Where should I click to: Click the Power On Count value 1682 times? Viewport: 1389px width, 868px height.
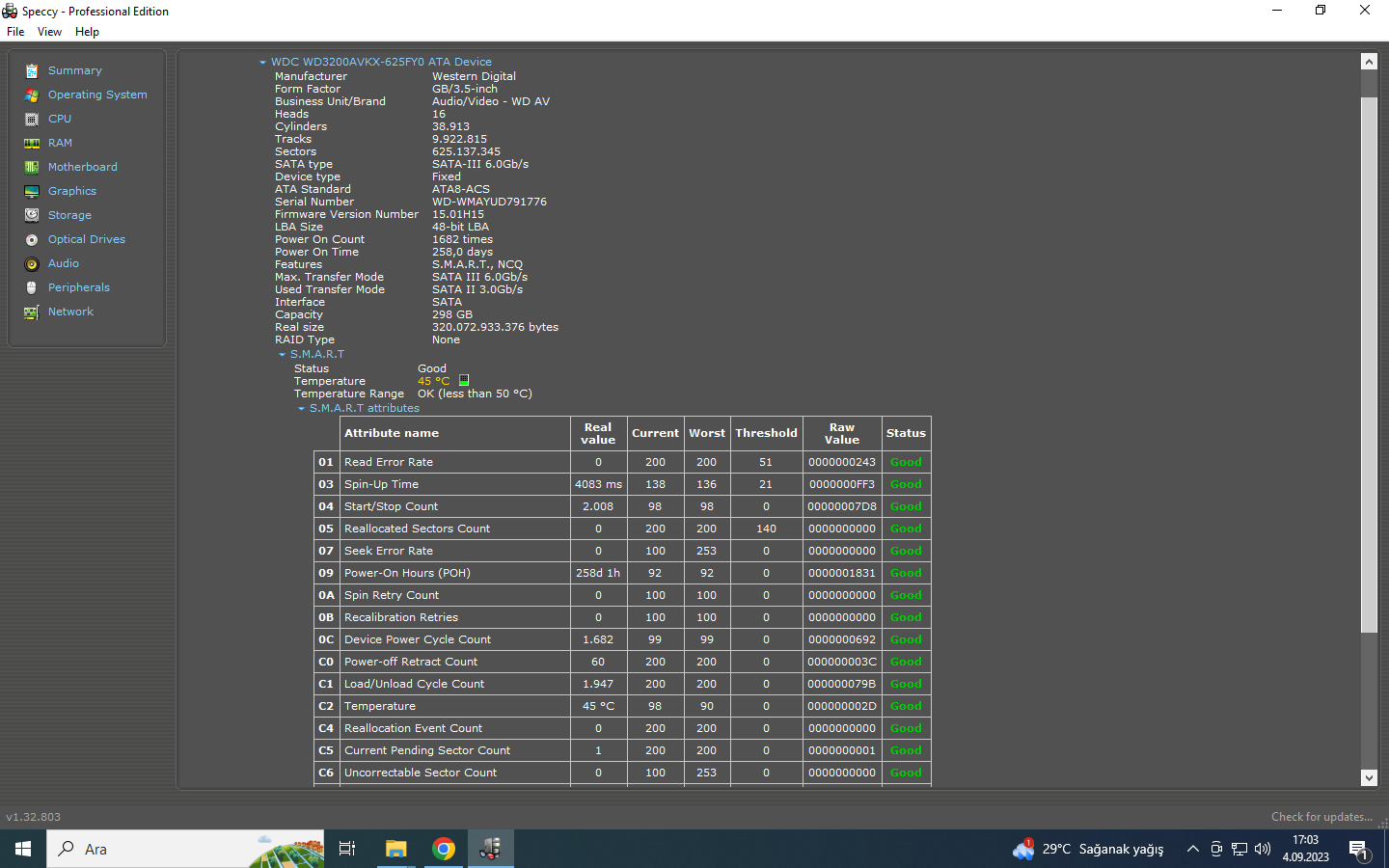(x=462, y=239)
